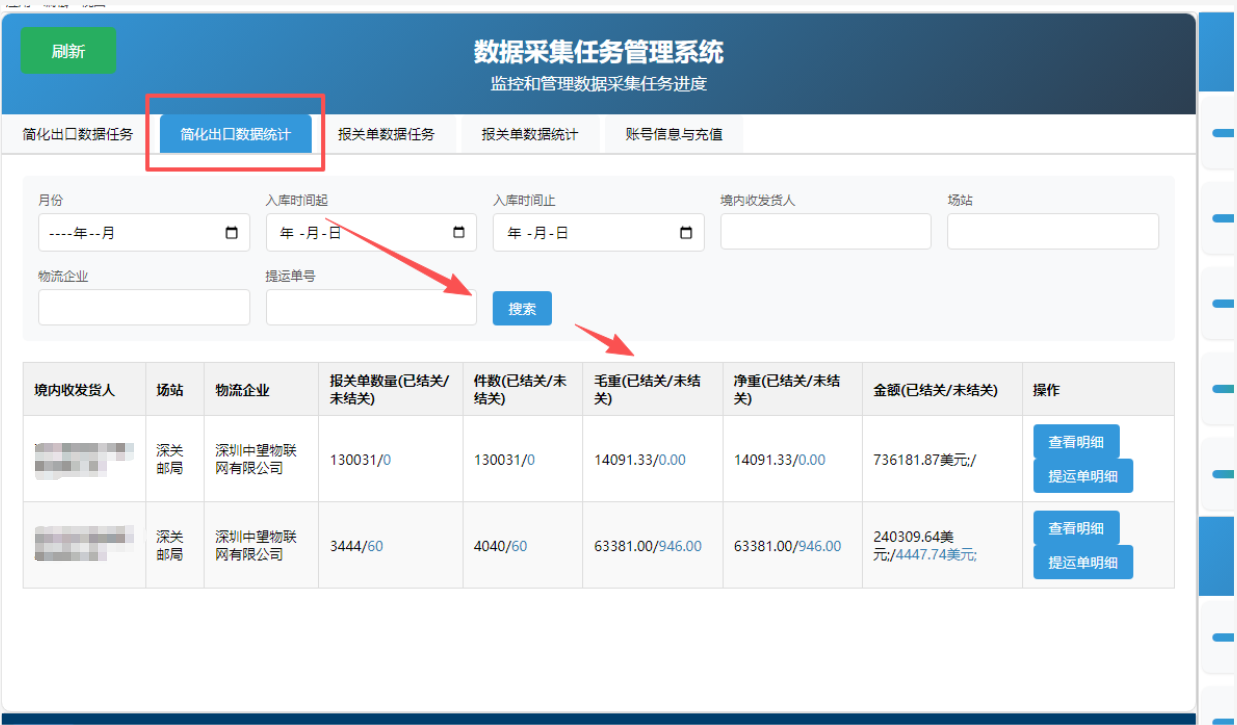1237x725 pixels.
Task: Open the 月份 calendar picker icon
Action: 232,233
